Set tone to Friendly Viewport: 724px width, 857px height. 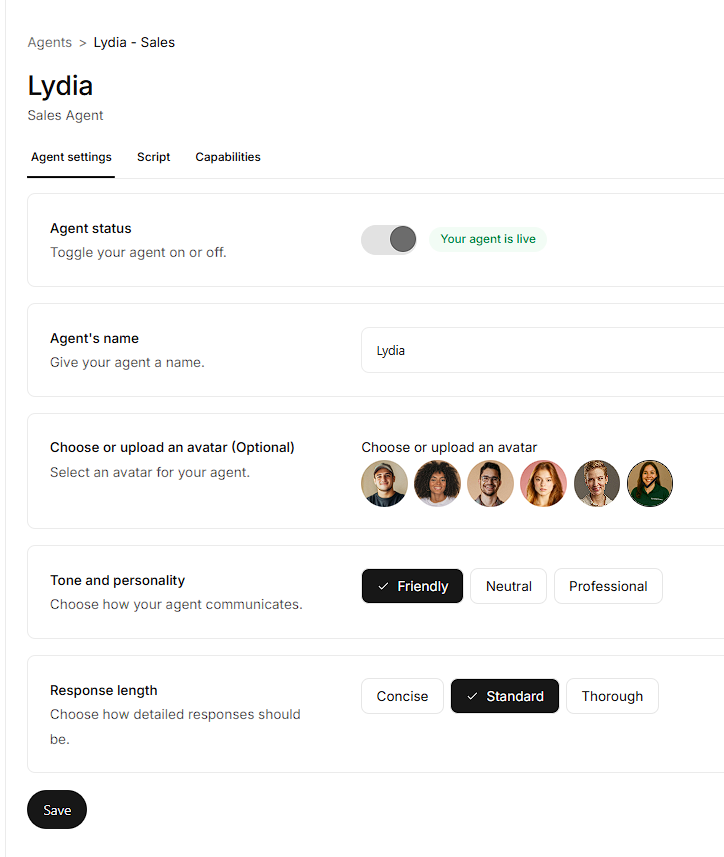412,586
